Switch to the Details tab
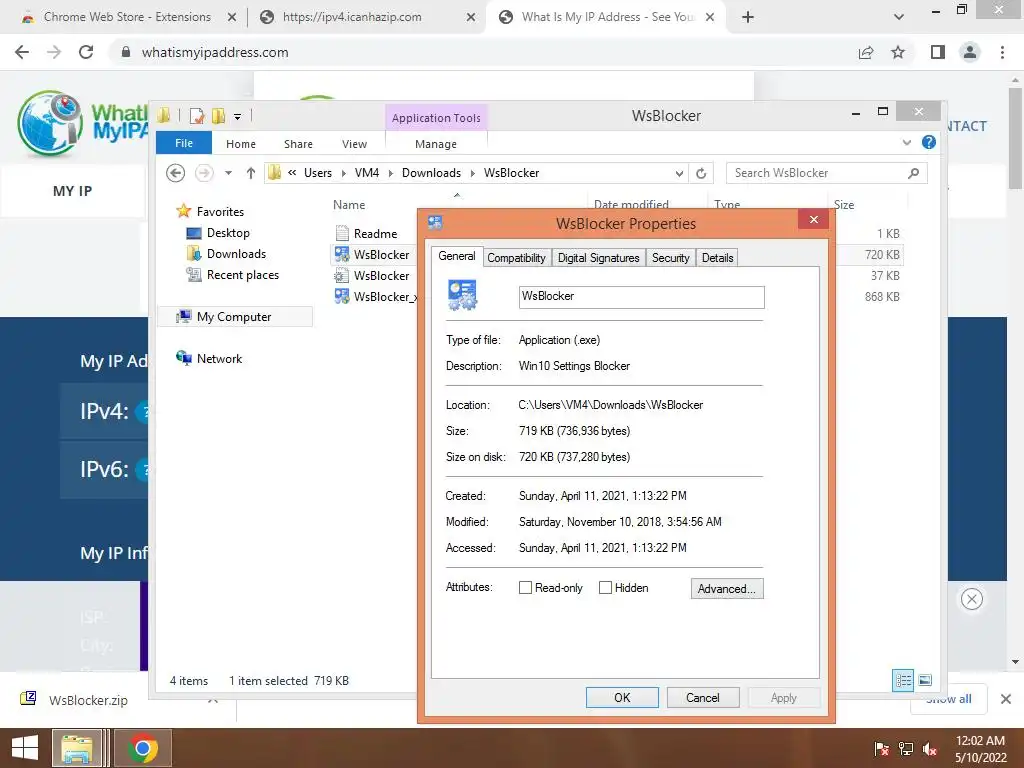 pos(717,258)
